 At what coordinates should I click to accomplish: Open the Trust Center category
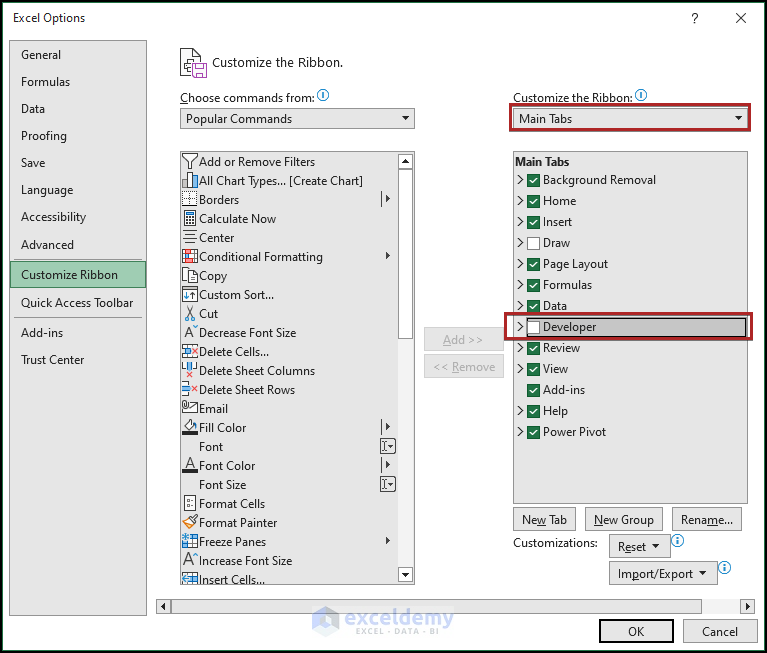(x=78, y=360)
